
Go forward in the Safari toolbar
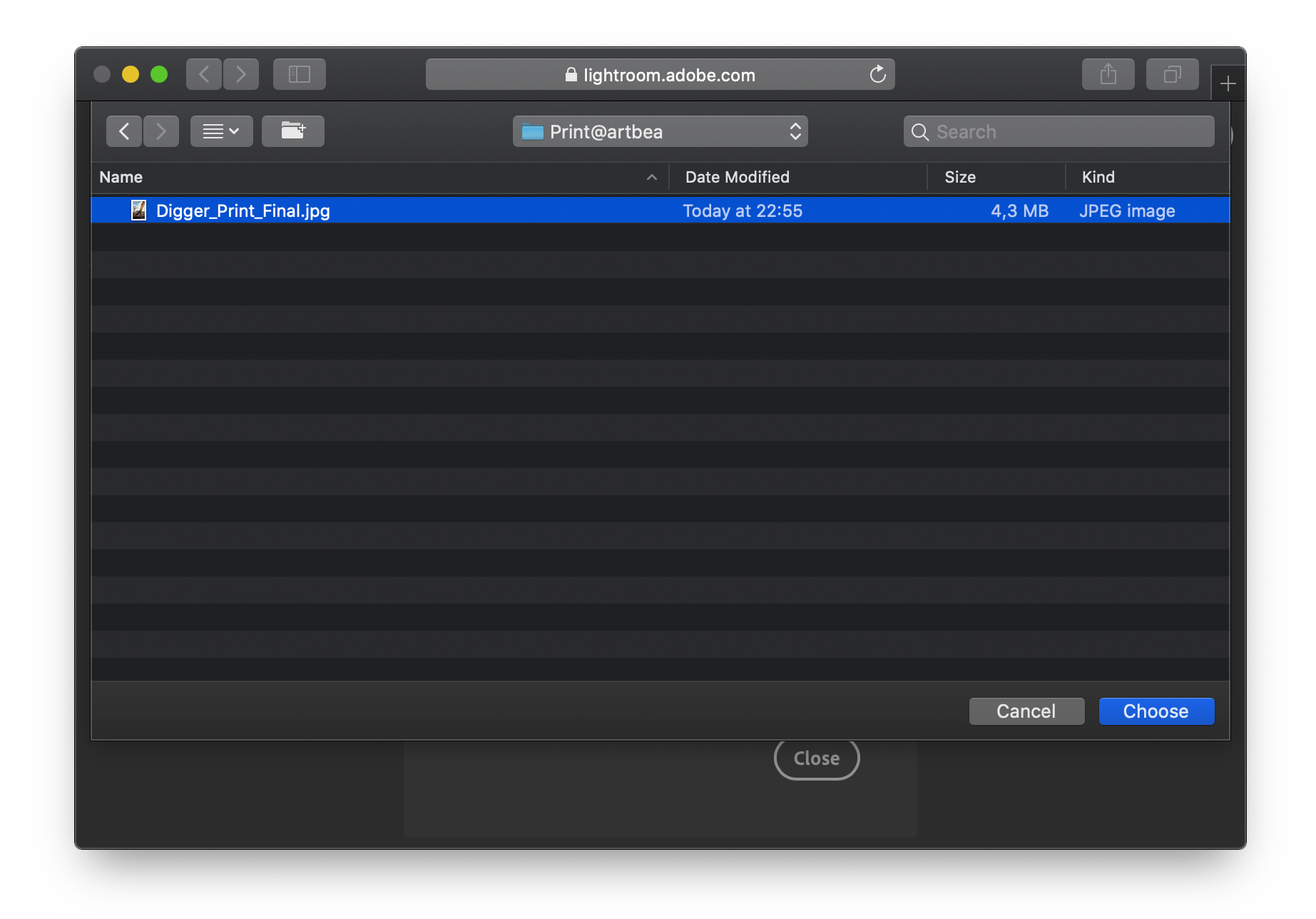(x=241, y=74)
